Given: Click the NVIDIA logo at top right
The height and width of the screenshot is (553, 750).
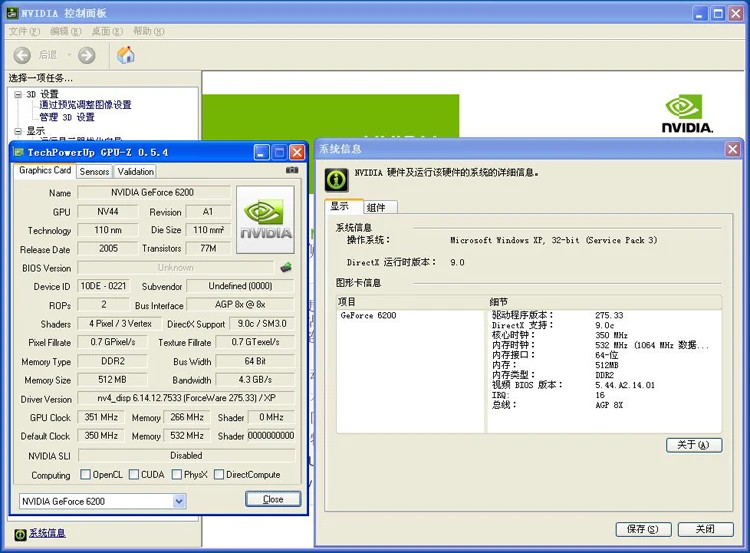Looking at the screenshot, I should point(687,114).
